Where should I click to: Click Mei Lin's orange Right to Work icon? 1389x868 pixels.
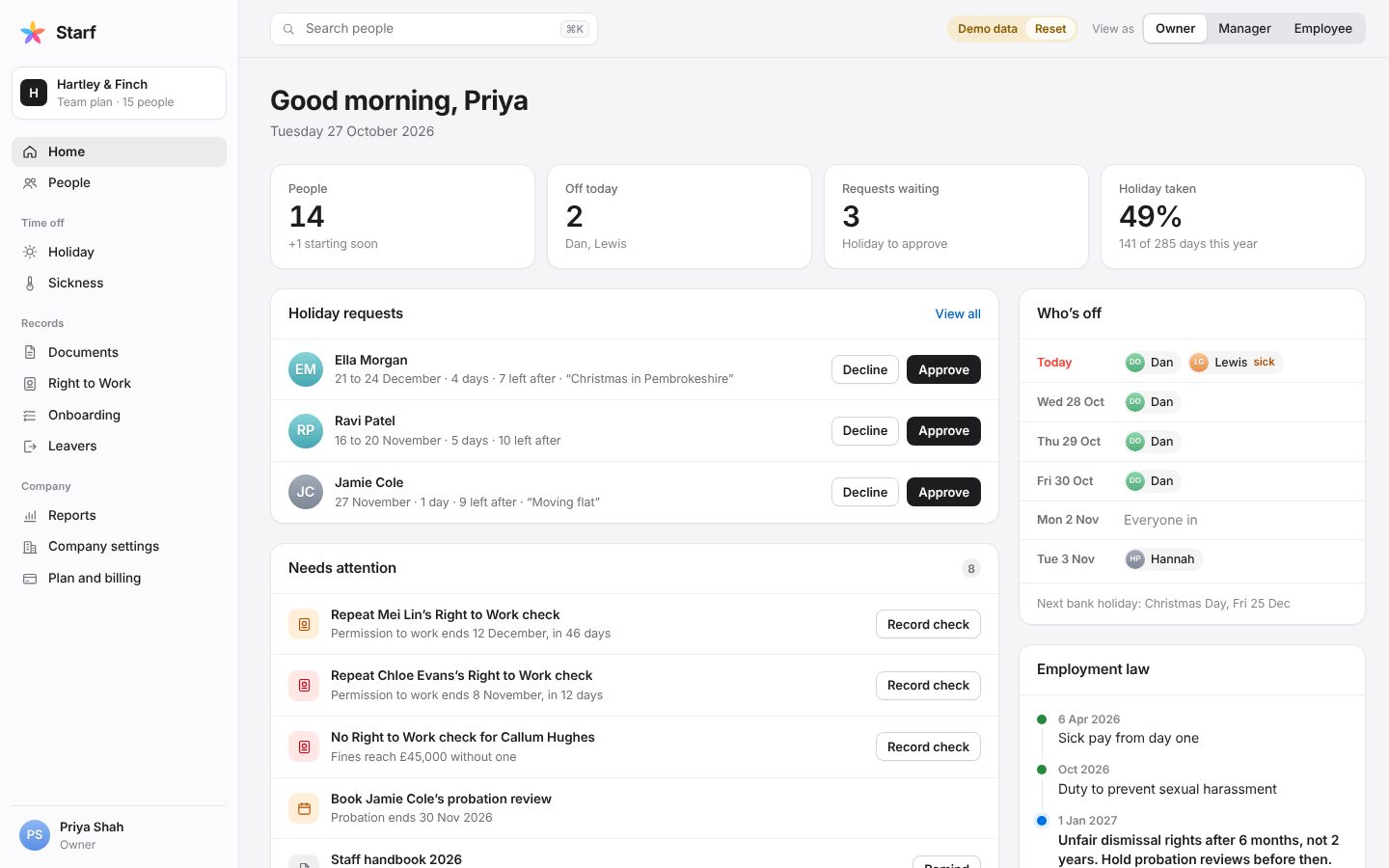[x=304, y=624]
